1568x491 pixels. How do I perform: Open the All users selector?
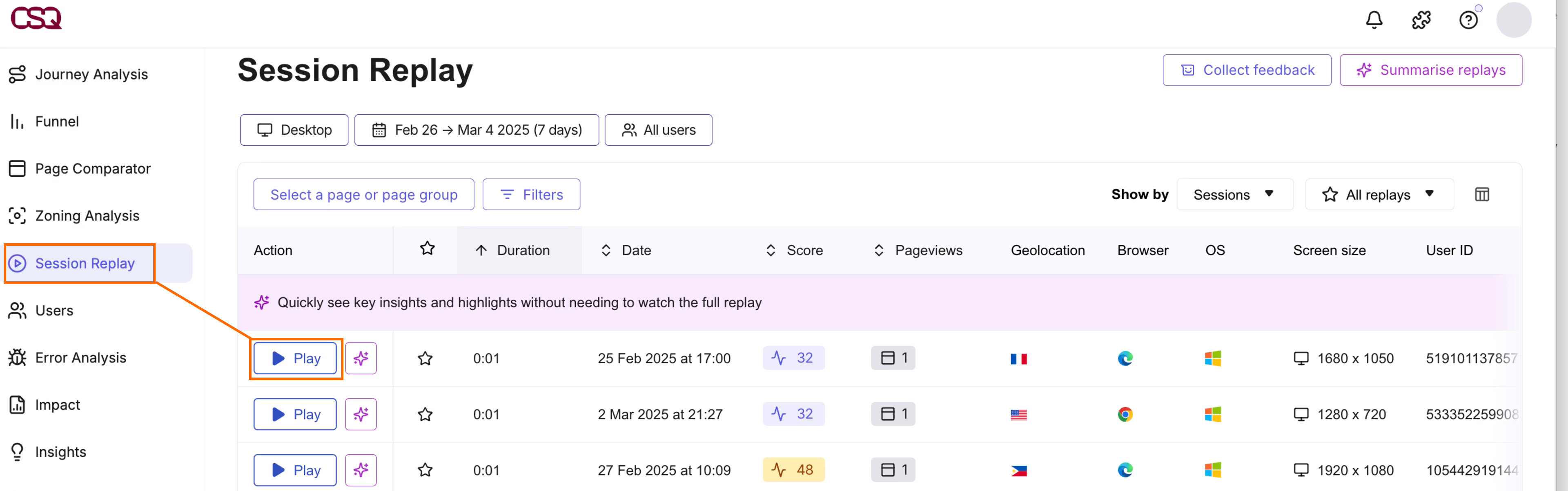658,130
